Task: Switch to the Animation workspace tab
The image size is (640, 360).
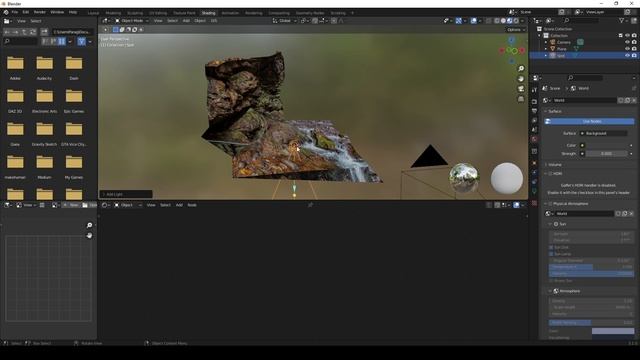Action: tap(230, 13)
